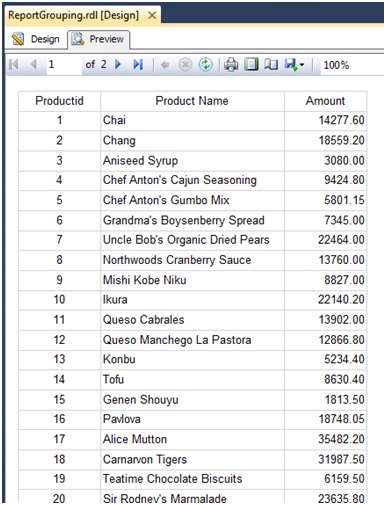Jump to last report page

(138, 64)
